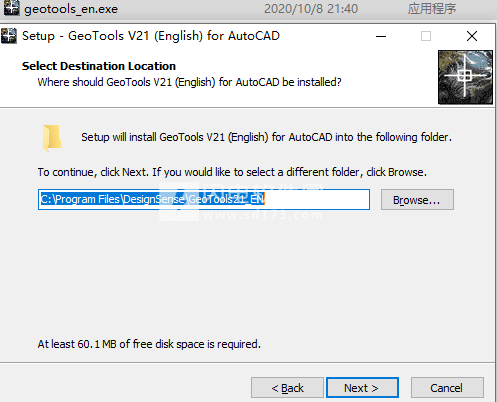
Task: Click the geotools_en.exe file name
Action: (x=71, y=9)
